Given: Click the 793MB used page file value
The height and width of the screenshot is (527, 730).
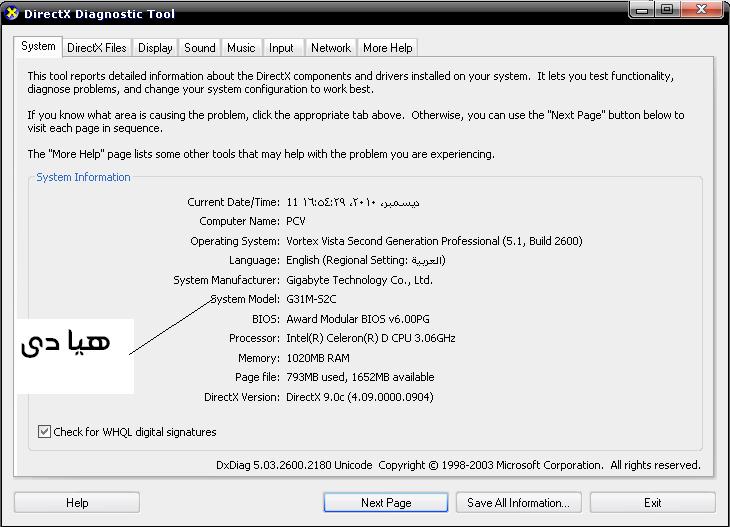Looking at the screenshot, I should point(360,377).
